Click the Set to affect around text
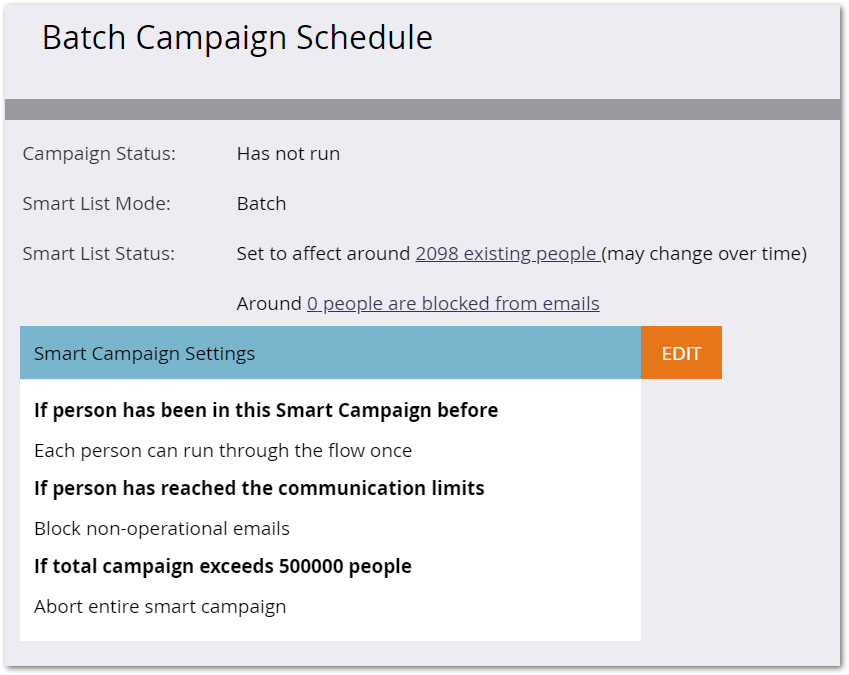 (323, 253)
